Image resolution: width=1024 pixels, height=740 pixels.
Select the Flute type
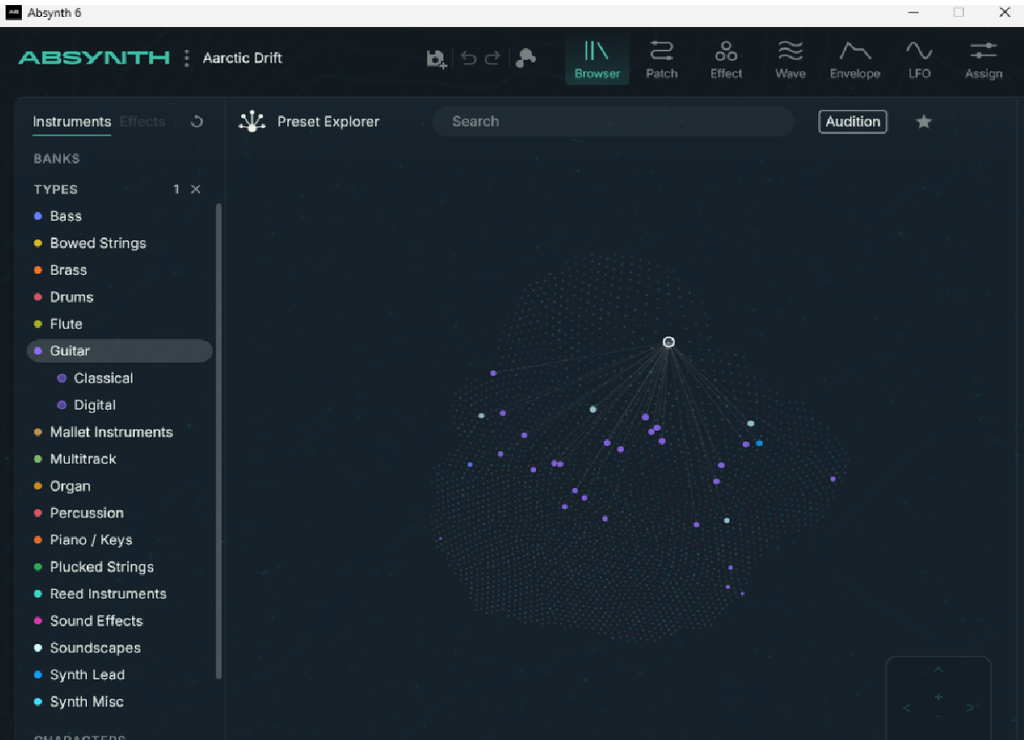coord(120,324)
